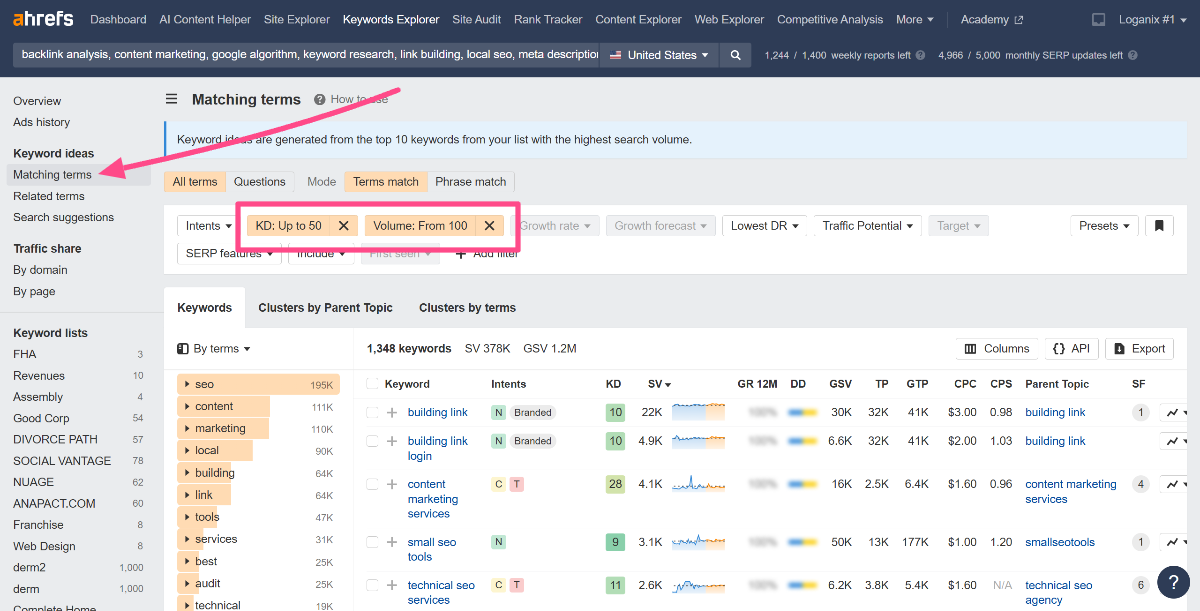Click the monitor icon in top bar

1098,20
